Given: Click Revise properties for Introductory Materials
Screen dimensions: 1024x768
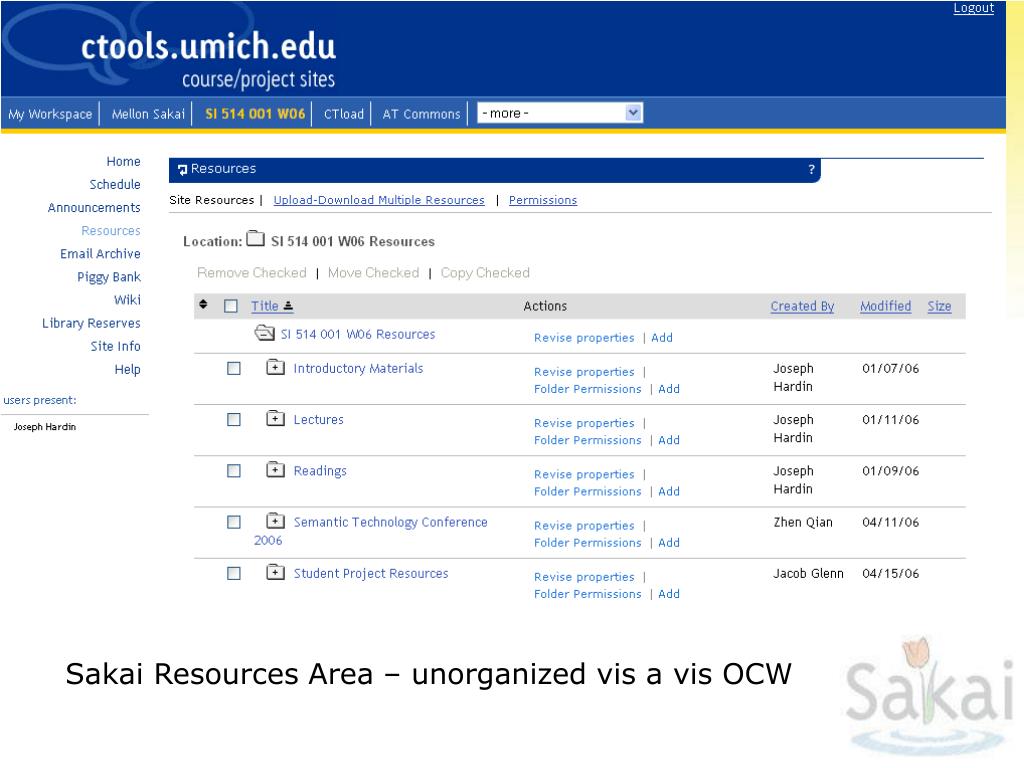Looking at the screenshot, I should [x=584, y=372].
